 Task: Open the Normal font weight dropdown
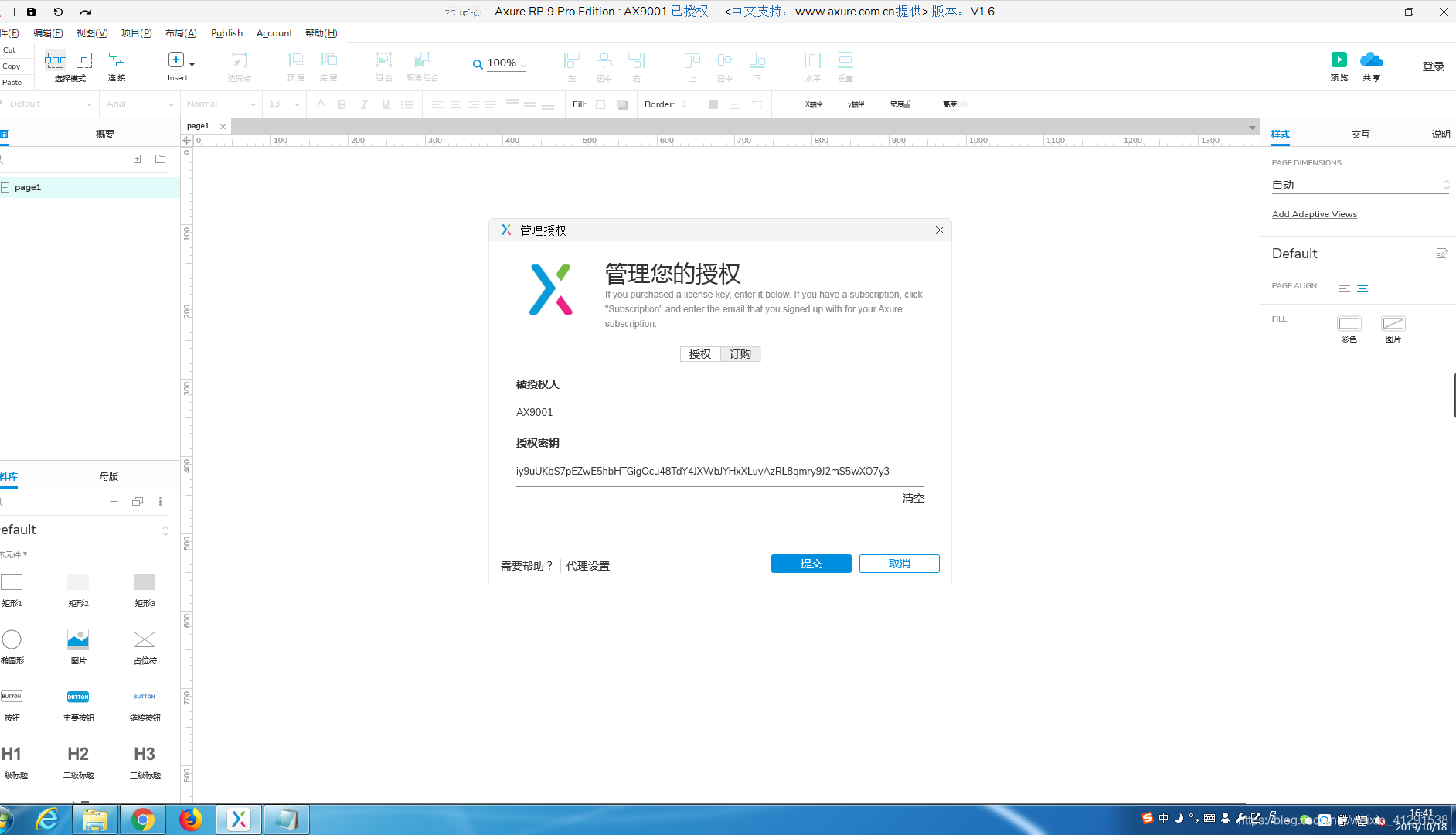pyautogui.click(x=221, y=104)
